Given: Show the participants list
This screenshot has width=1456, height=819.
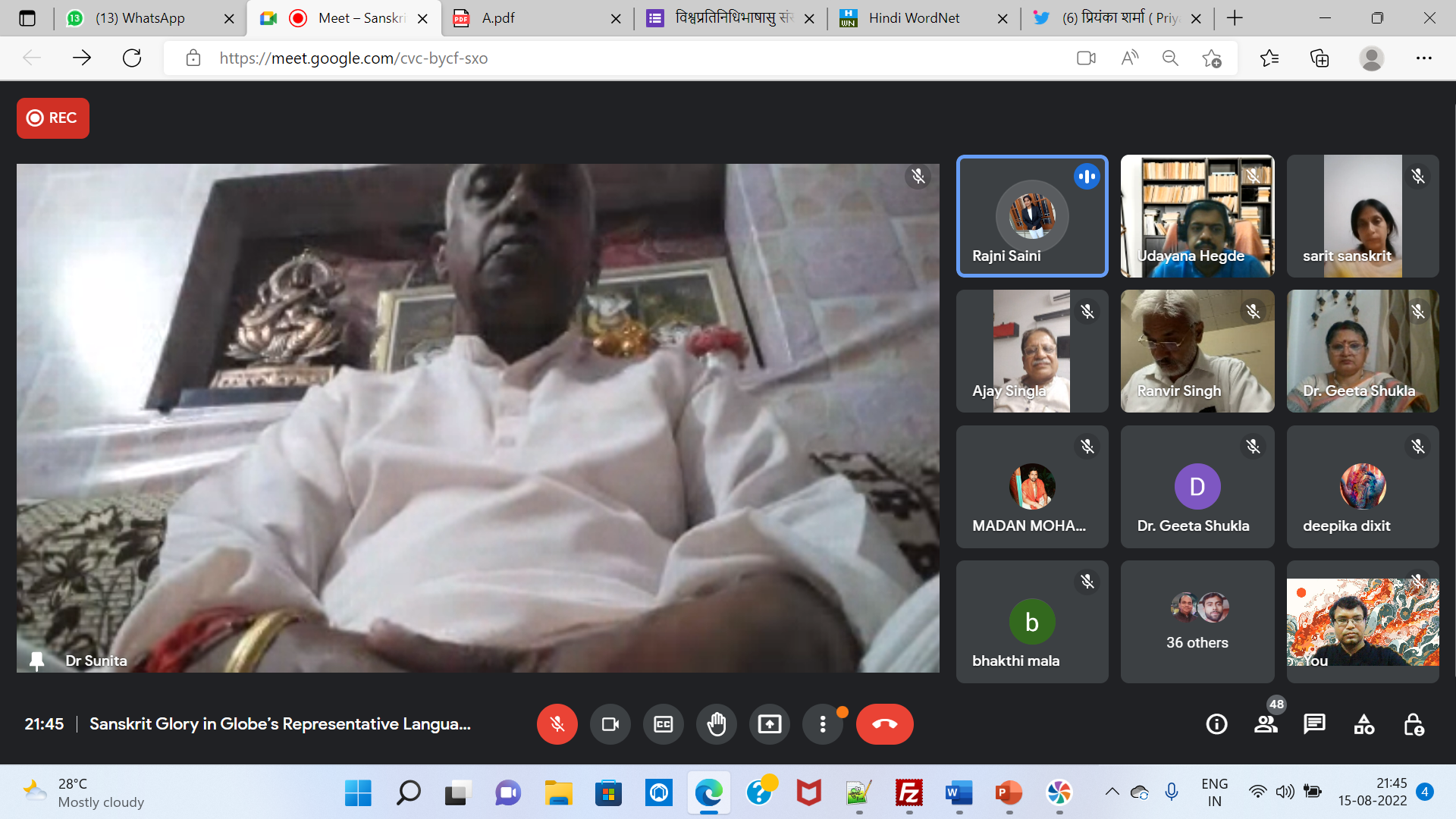Looking at the screenshot, I should click(1266, 724).
